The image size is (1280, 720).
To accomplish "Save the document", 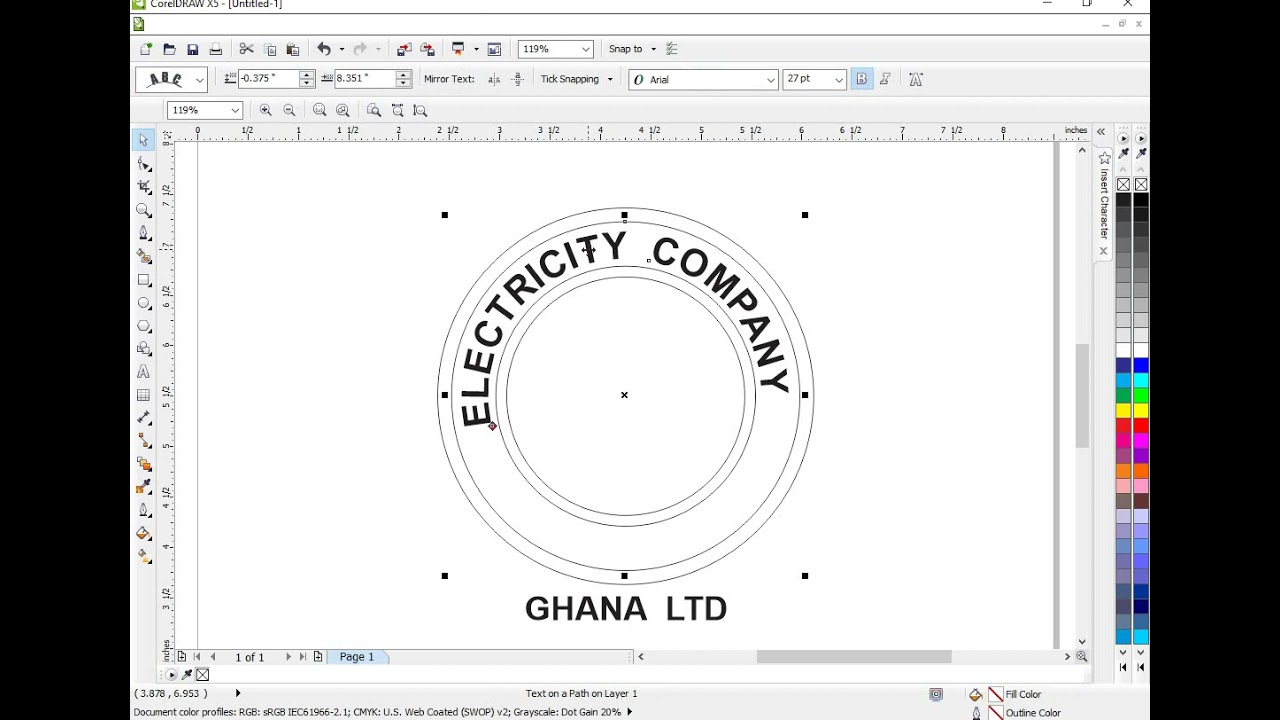I will (x=192, y=49).
